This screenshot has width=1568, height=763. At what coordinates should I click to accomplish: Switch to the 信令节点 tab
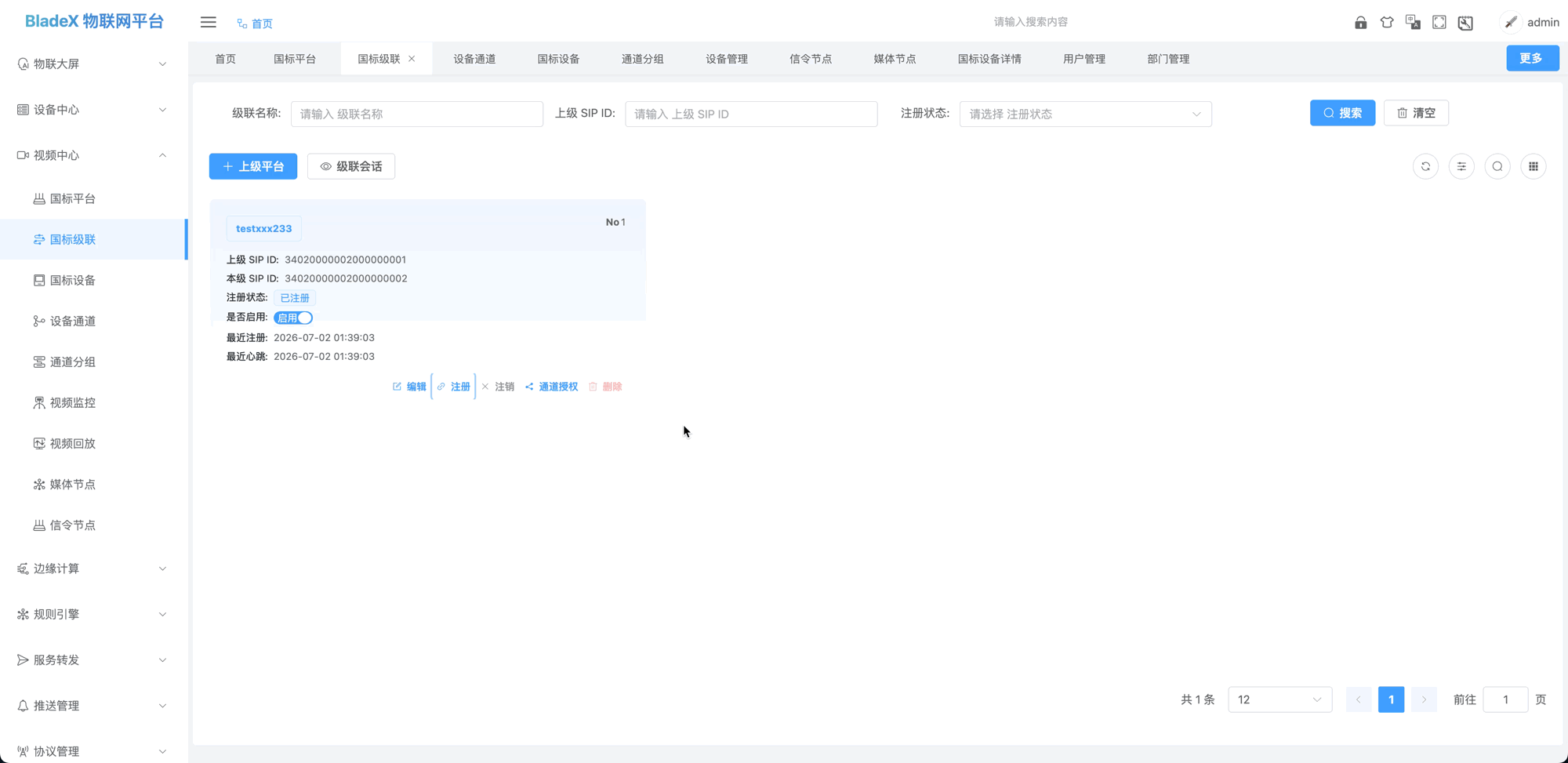click(x=811, y=59)
